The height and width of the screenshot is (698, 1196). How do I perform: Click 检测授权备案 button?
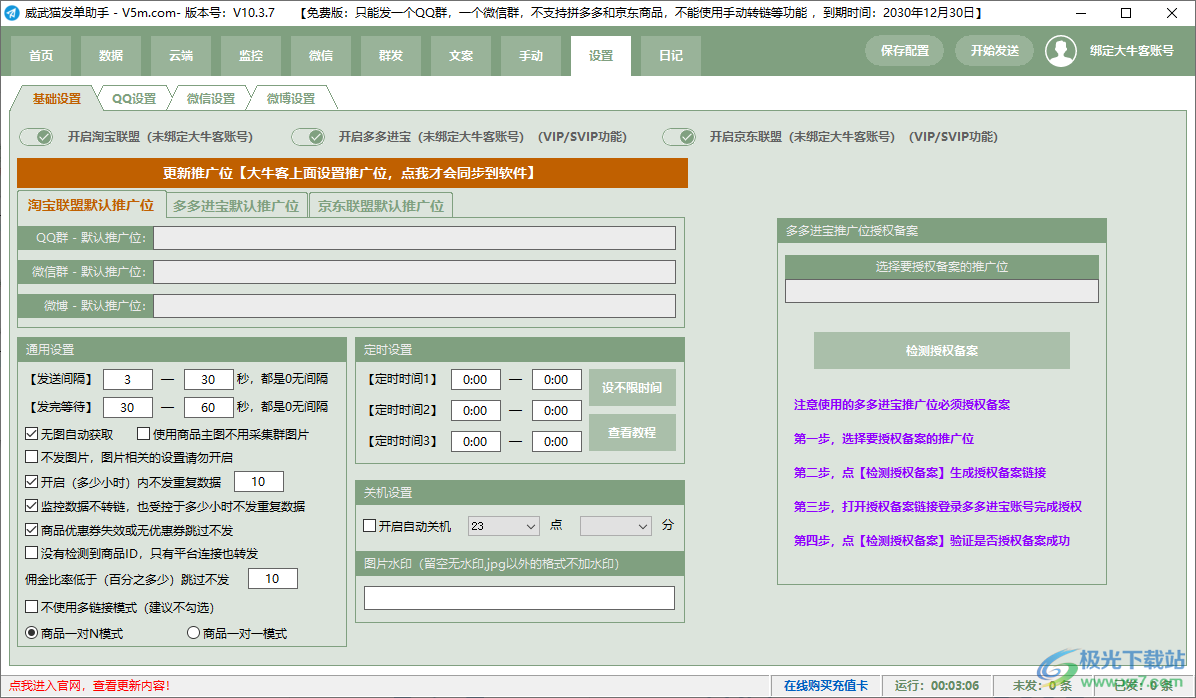(x=941, y=350)
